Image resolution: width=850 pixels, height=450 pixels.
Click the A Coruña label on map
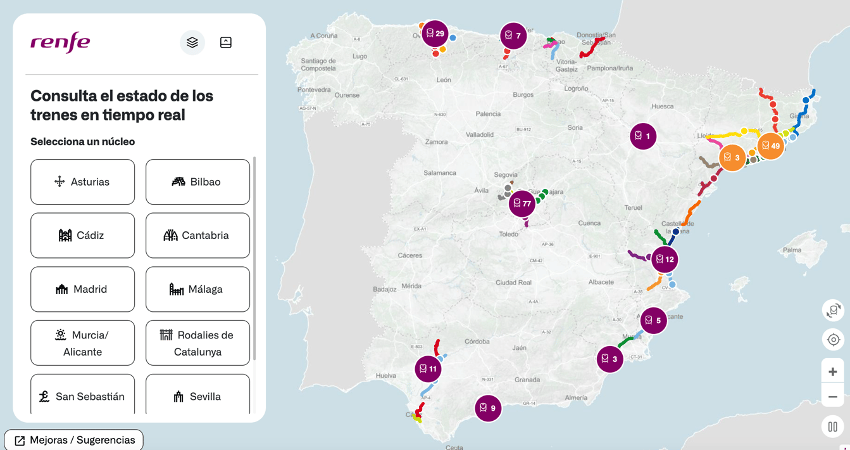click(x=324, y=36)
